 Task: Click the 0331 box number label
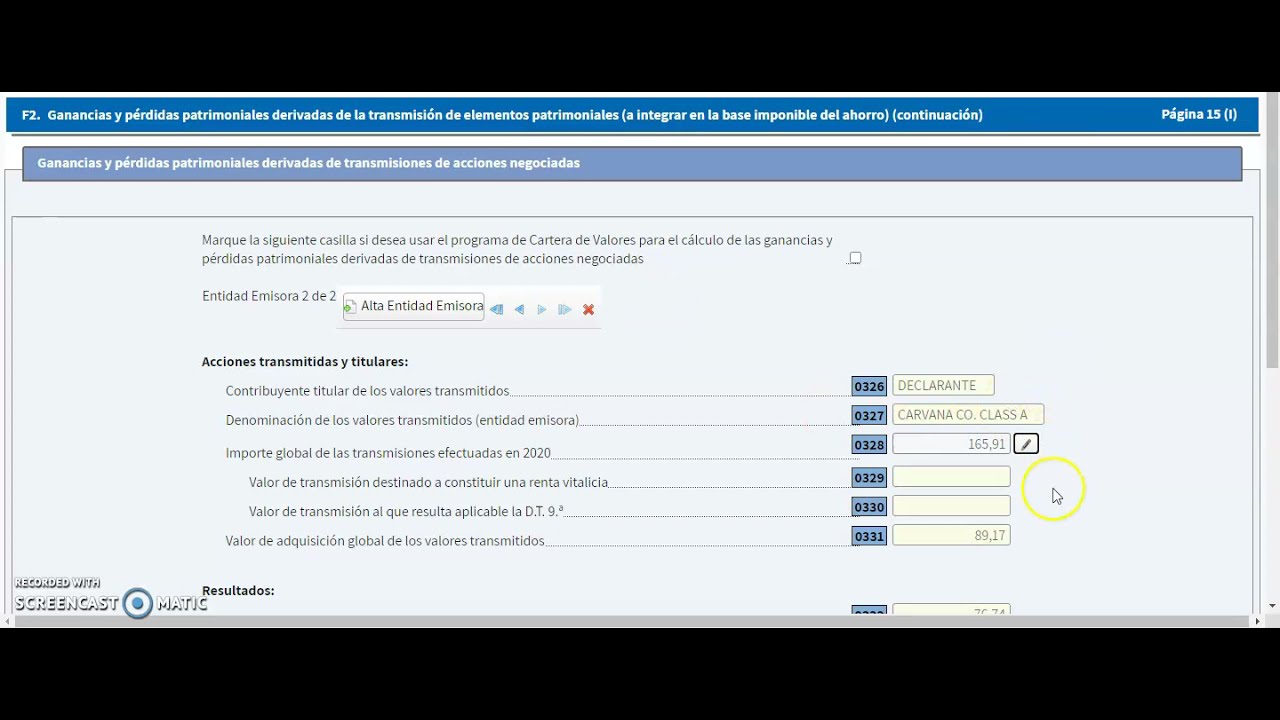click(x=869, y=537)
